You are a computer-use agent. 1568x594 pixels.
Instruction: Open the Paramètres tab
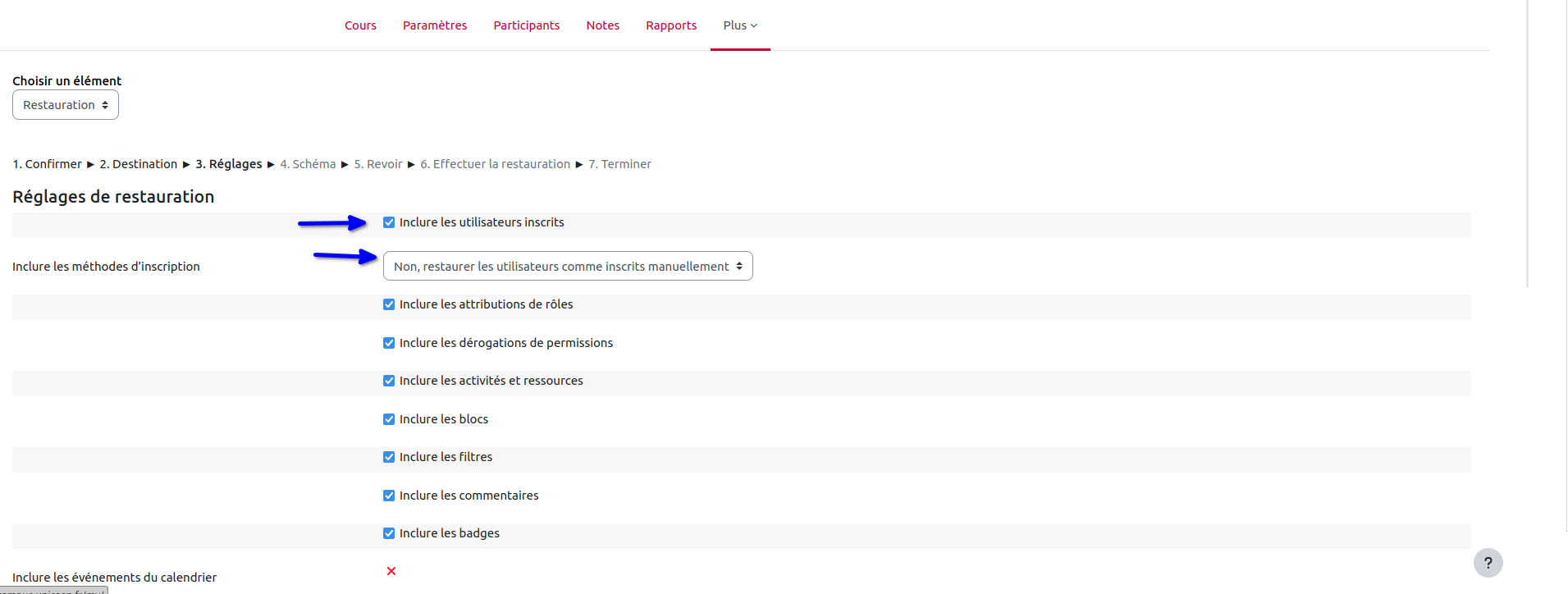pyautogui.click(x=435, y=25)
